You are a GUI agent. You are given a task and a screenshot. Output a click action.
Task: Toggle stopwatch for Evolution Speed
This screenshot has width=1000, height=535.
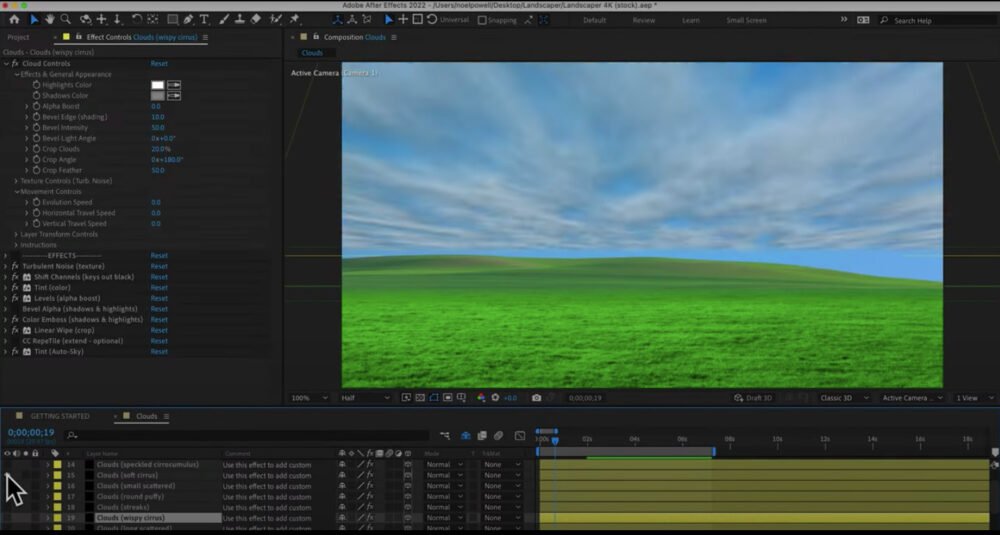point(36,202)
